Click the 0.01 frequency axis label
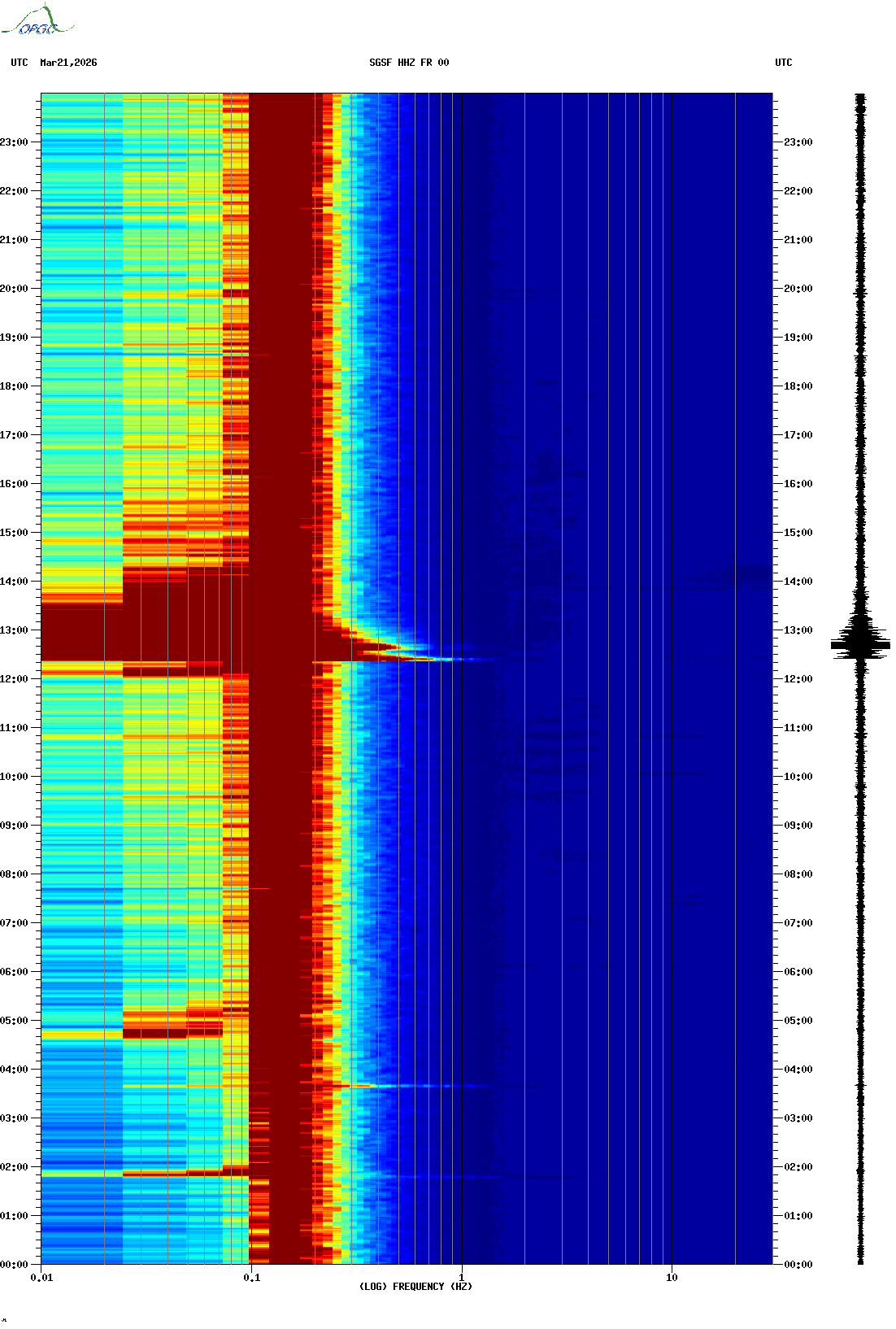 (x=41, y=1278)
